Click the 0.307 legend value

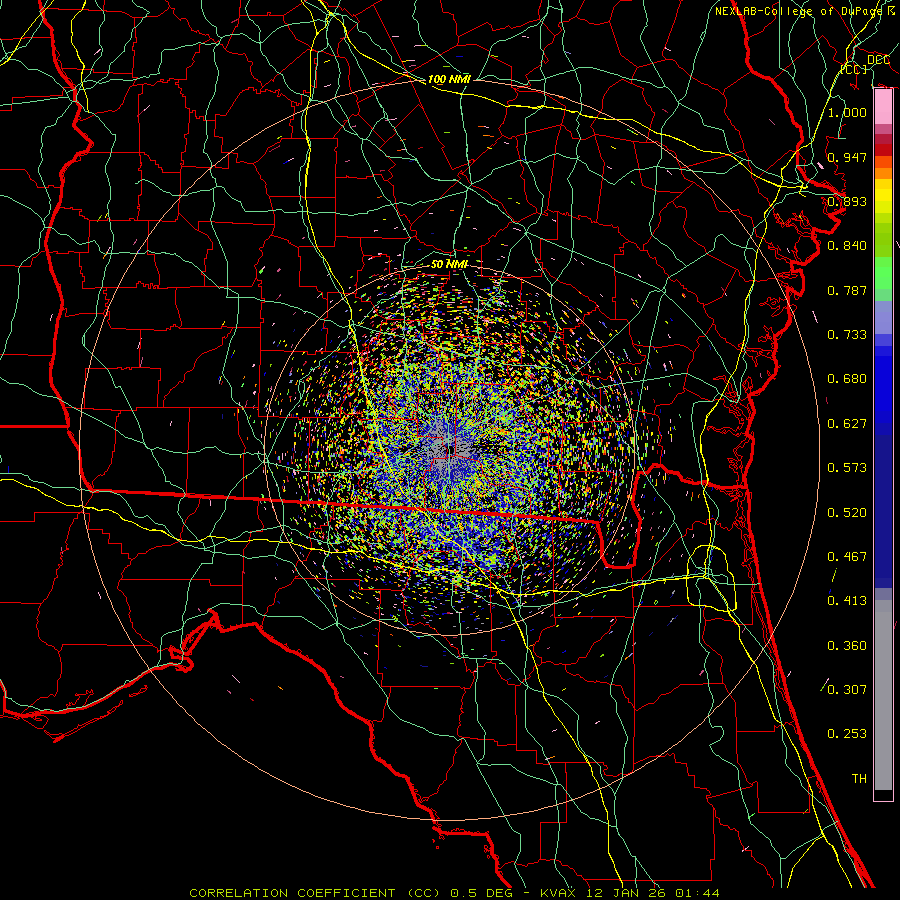point(847,689)
